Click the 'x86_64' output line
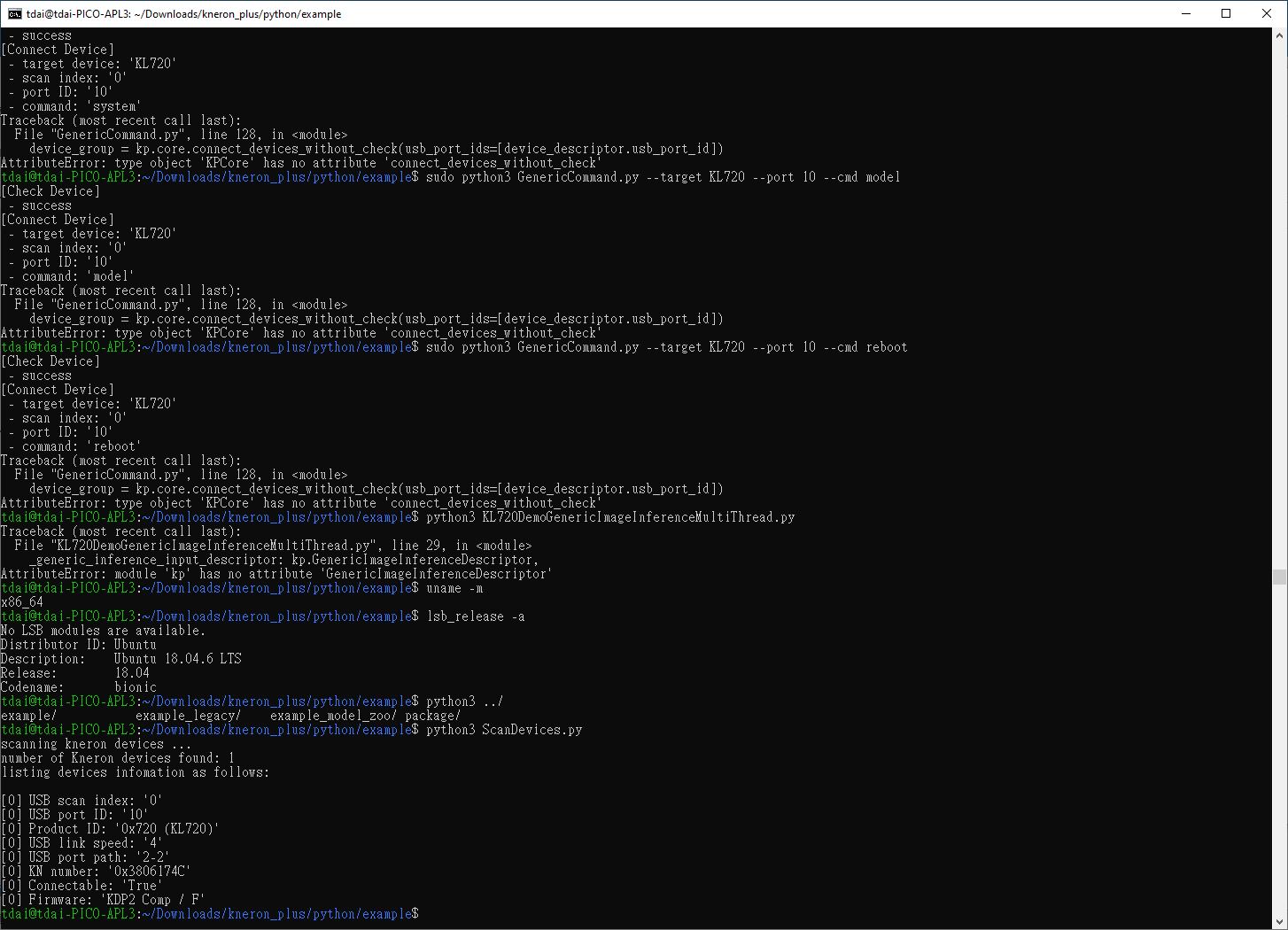Screen dimensions: 1288x930 click(22, 602)
